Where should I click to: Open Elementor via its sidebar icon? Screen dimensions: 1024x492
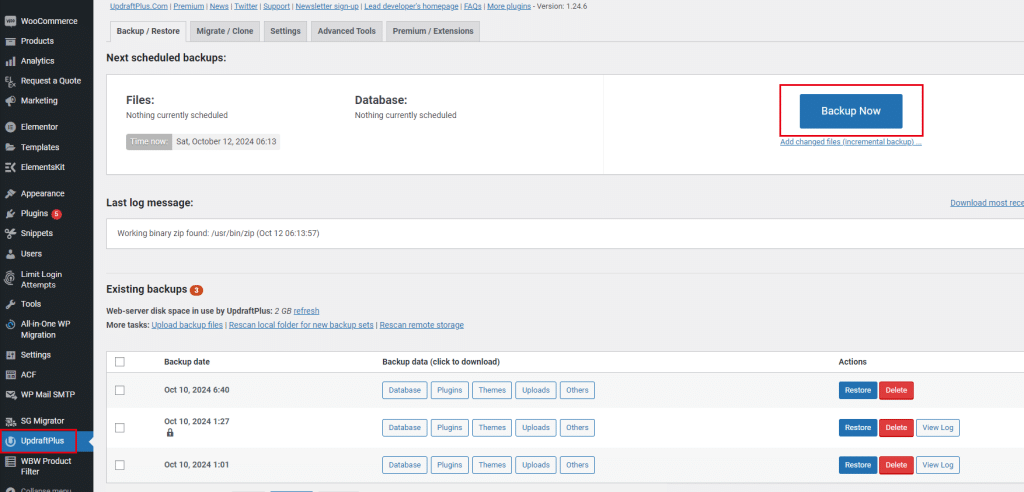click(10, 127)
